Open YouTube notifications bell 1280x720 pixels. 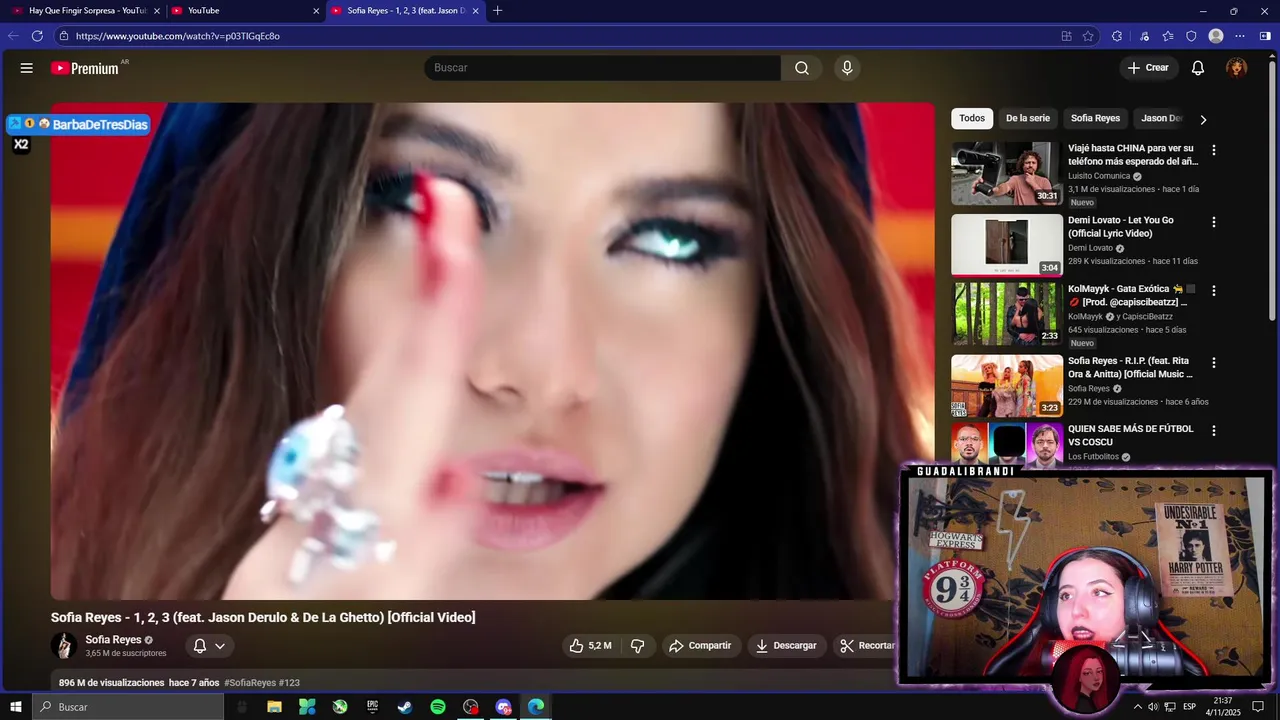1198,68
